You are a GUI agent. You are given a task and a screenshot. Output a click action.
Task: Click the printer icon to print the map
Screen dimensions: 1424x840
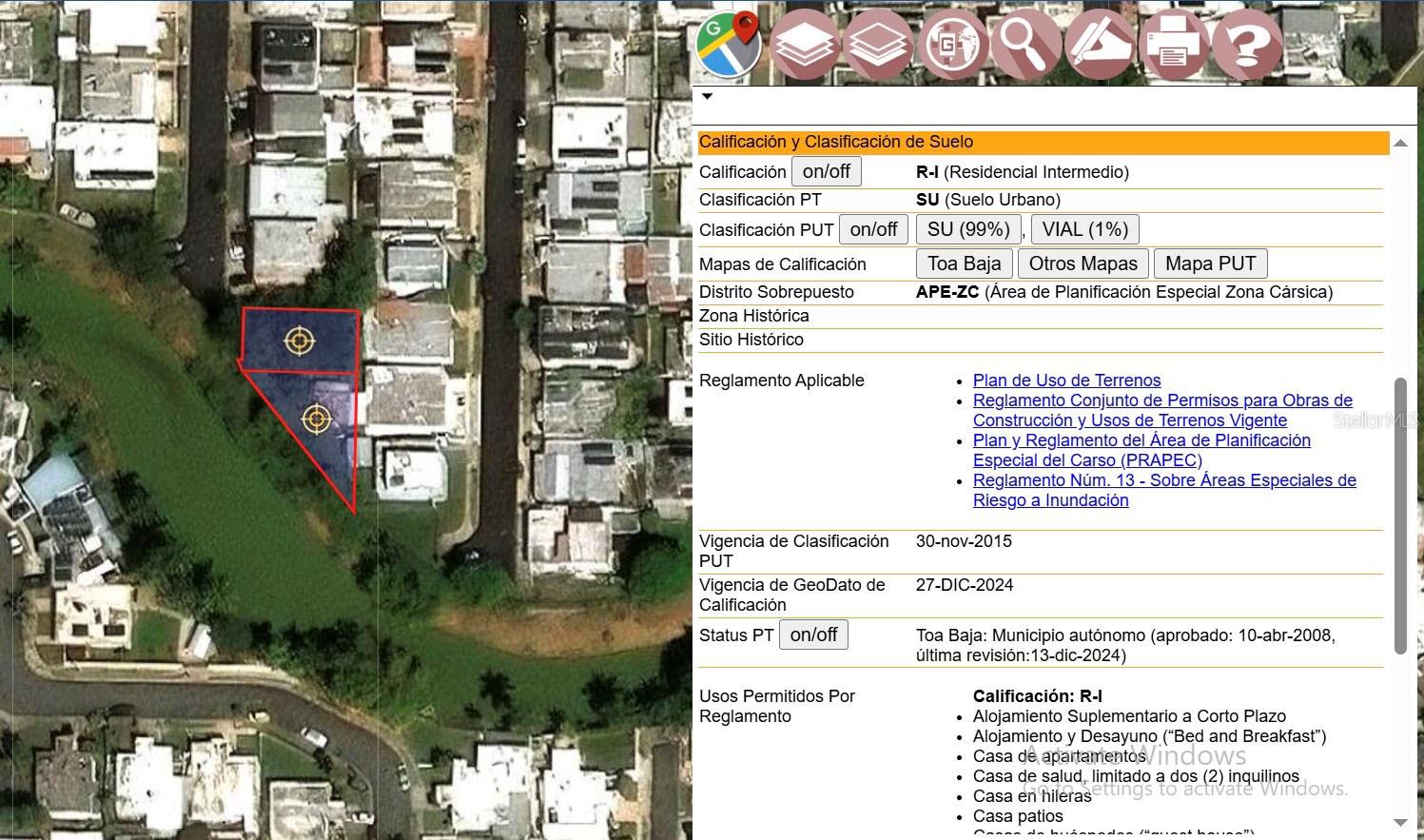[x=1173, y=44]
